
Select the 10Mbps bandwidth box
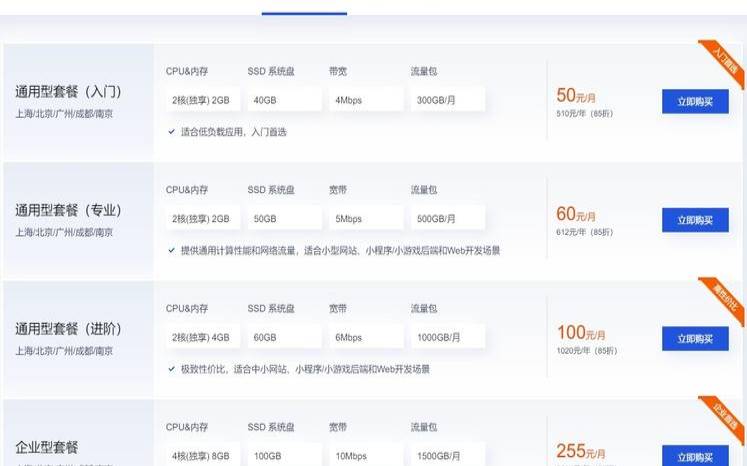[x=366, y=455]
